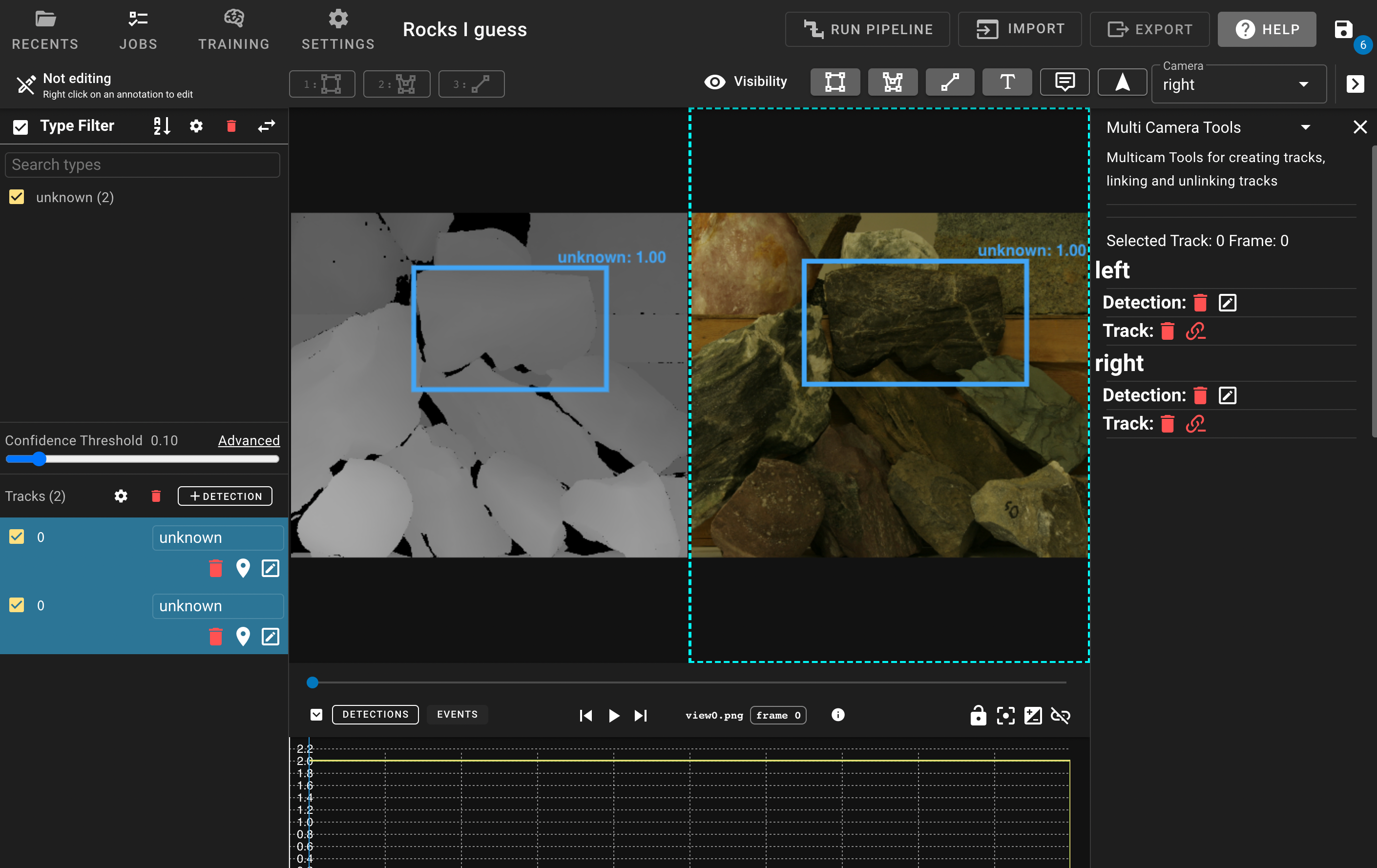
Task: Click the Confidence Threshold slider handle
Action: click(39, 458)
